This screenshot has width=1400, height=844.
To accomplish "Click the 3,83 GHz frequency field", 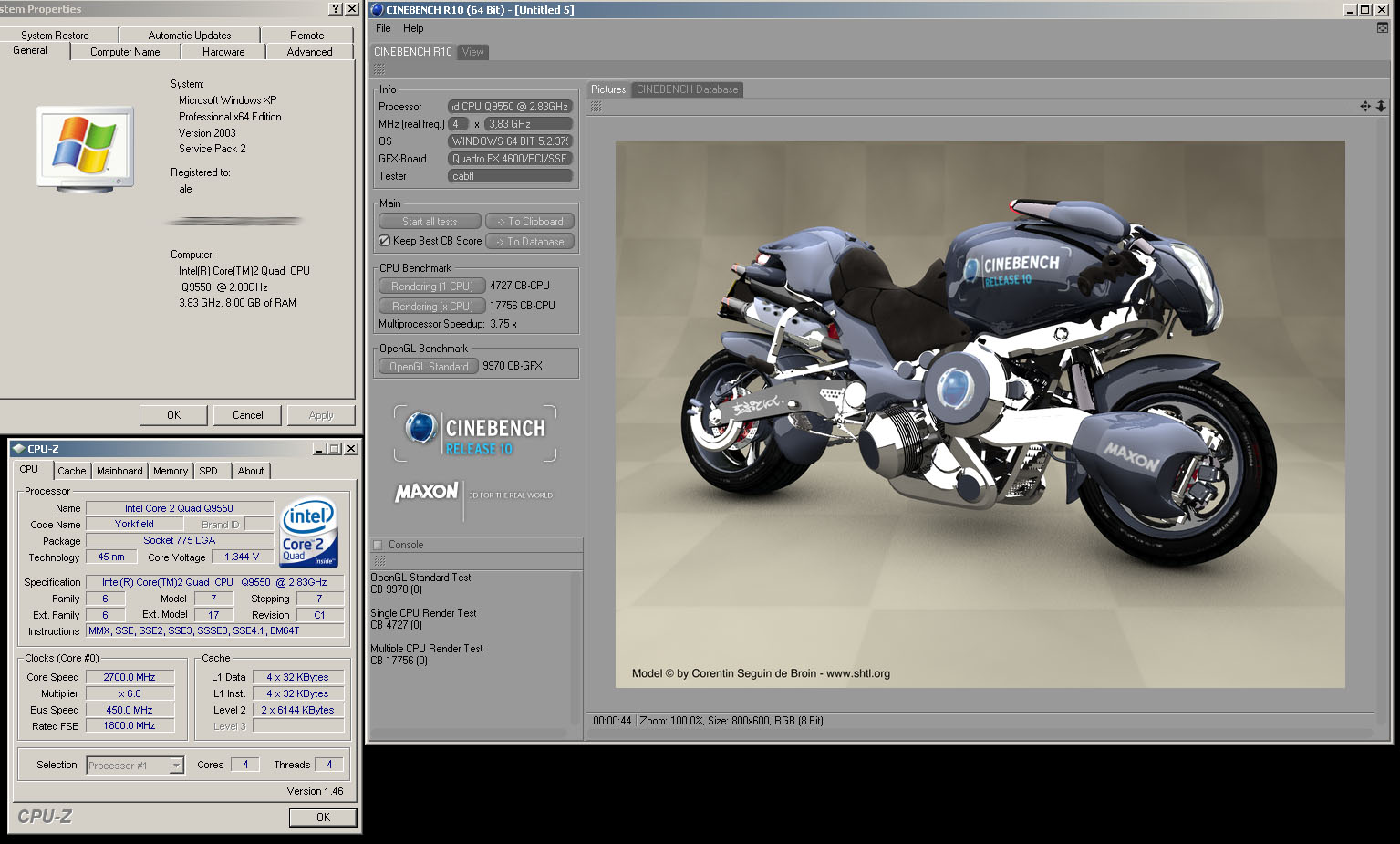I will 528,124.
